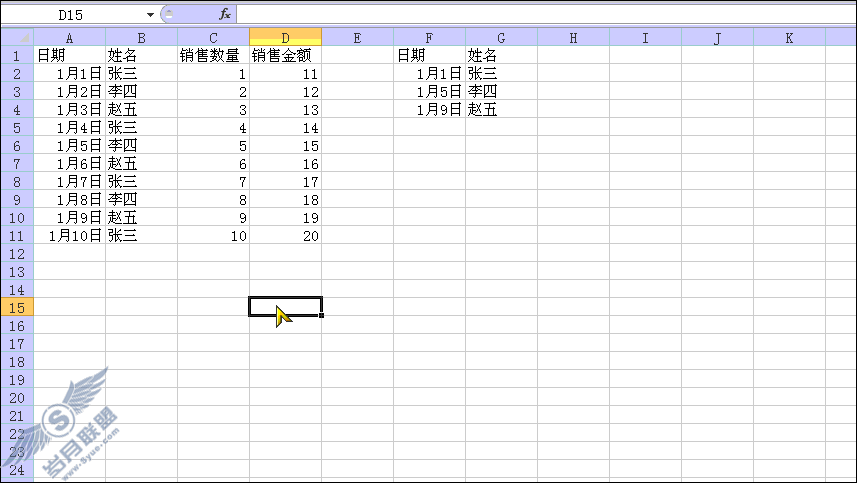Click the 销售金额 header cell

[x=285, y=55]
